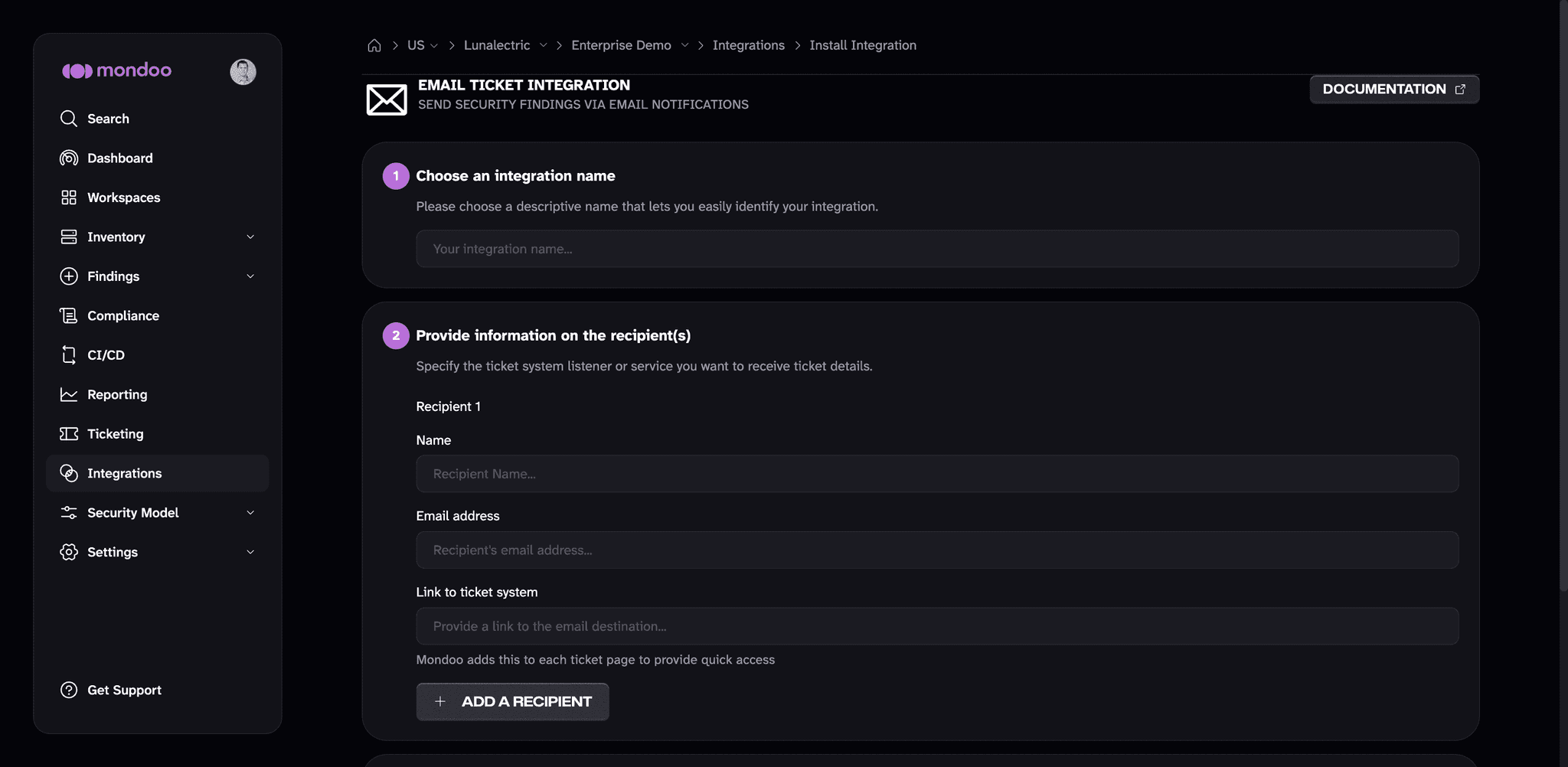Open Workspaces from the sidebar
1568x767 pixels.
[x=157, y=197]
